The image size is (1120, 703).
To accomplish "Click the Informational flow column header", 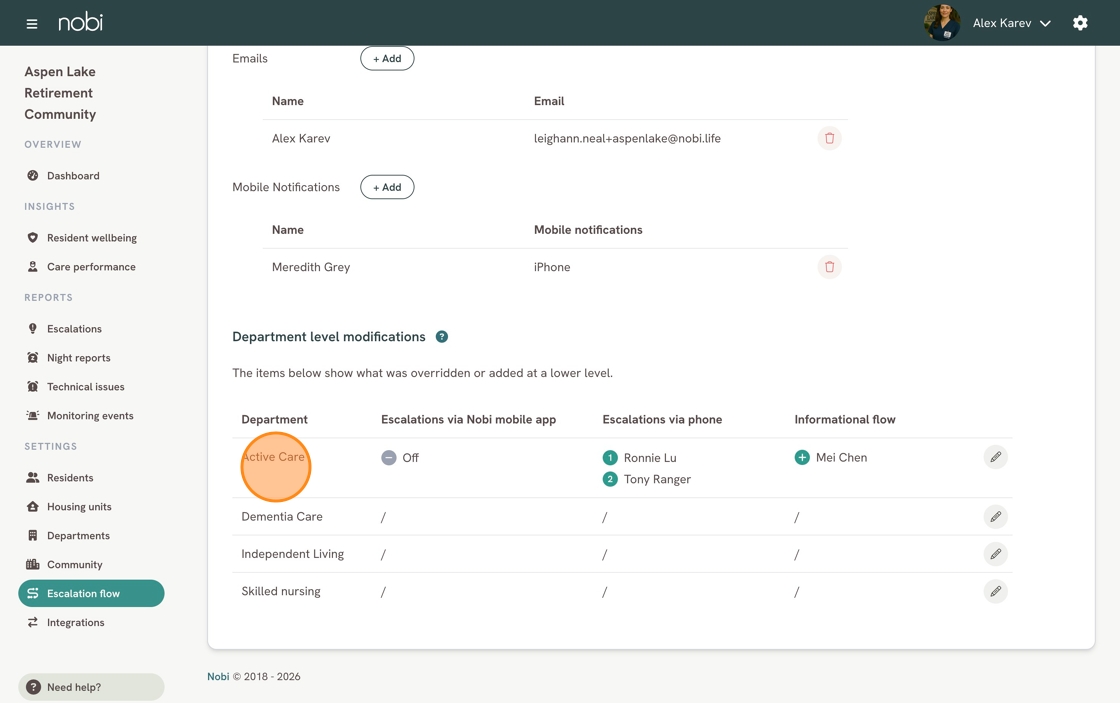I will pos(845,419).
